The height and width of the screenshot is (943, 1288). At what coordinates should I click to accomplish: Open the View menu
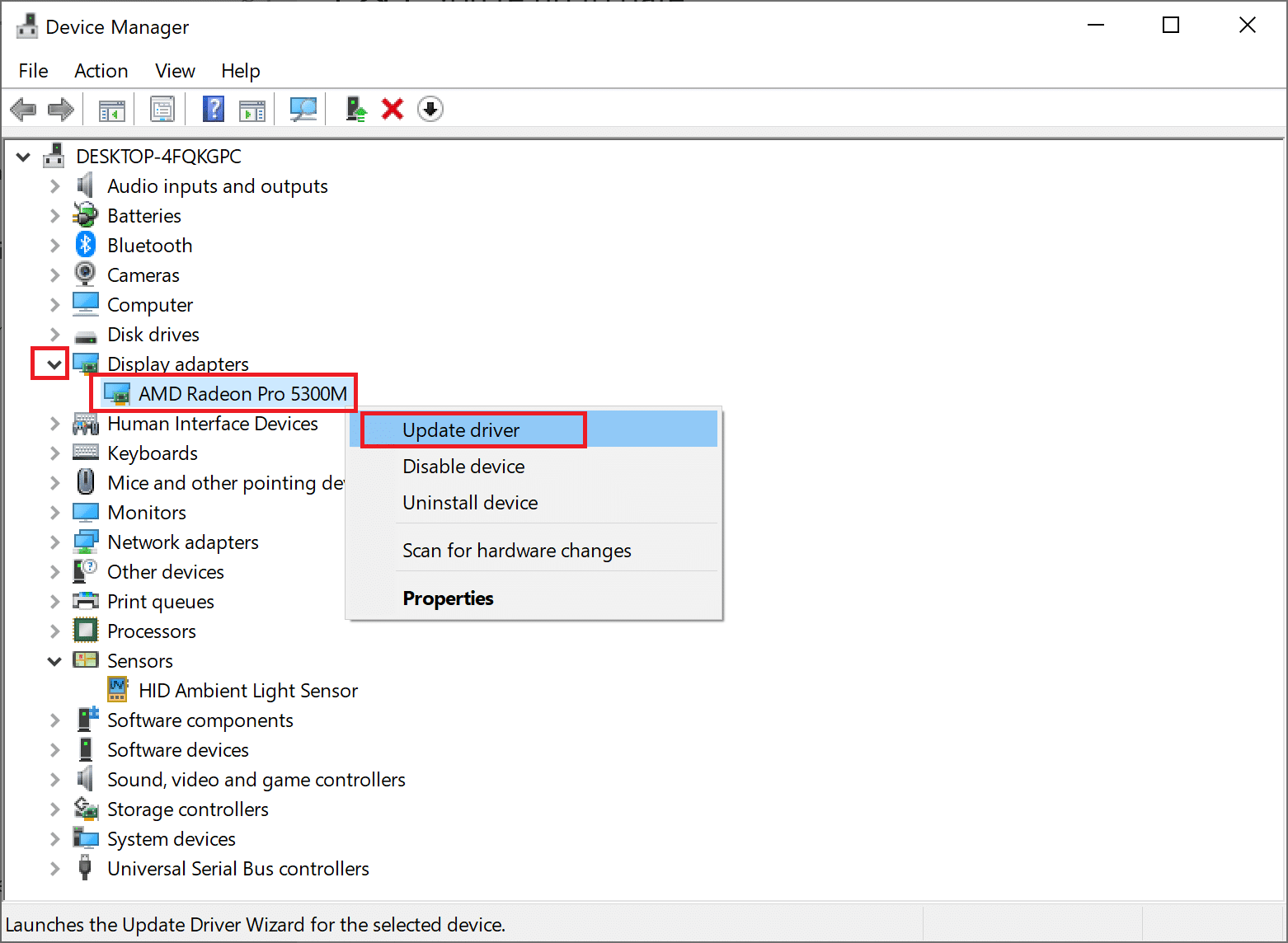pyautogui.click(x=174, y=71)
